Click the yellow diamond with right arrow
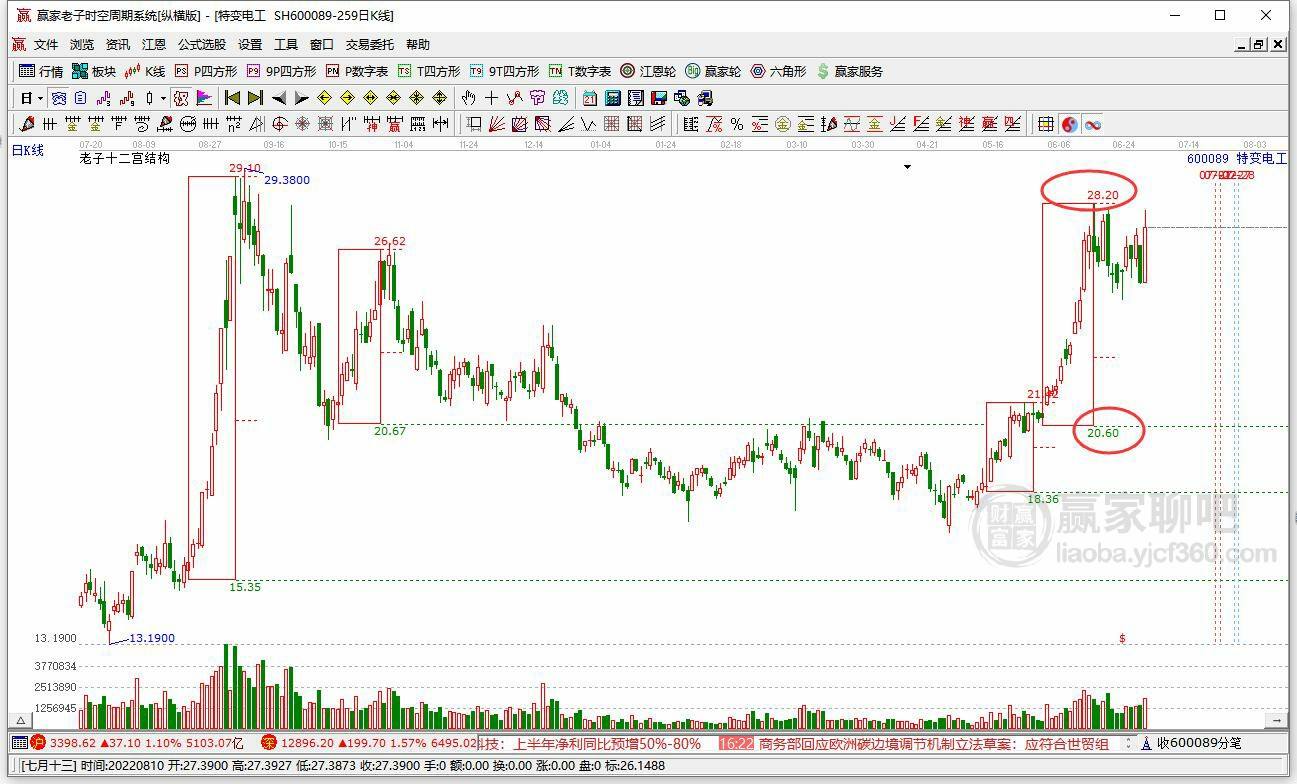 (347, 98)
